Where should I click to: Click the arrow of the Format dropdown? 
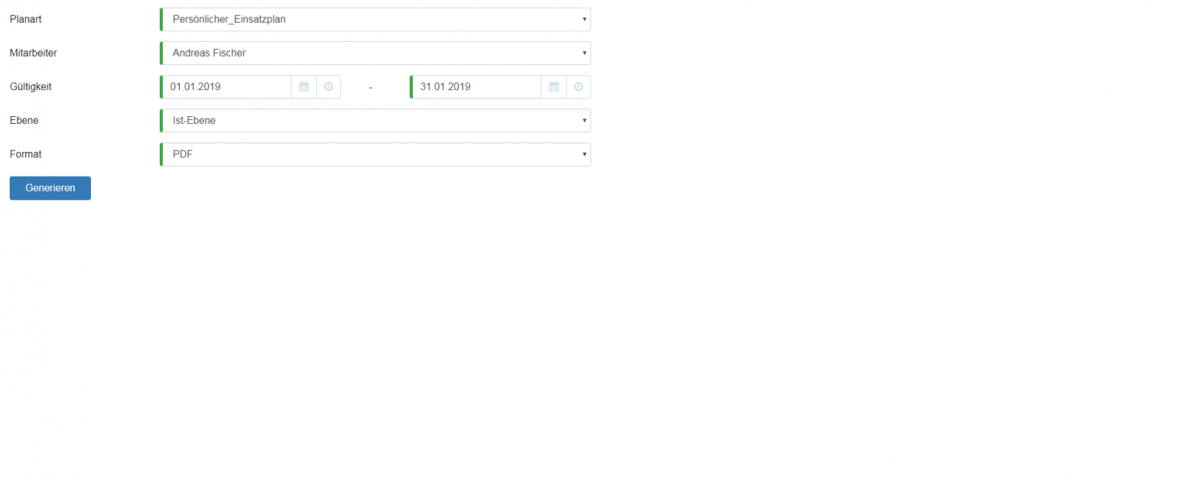tap(584, 155)
